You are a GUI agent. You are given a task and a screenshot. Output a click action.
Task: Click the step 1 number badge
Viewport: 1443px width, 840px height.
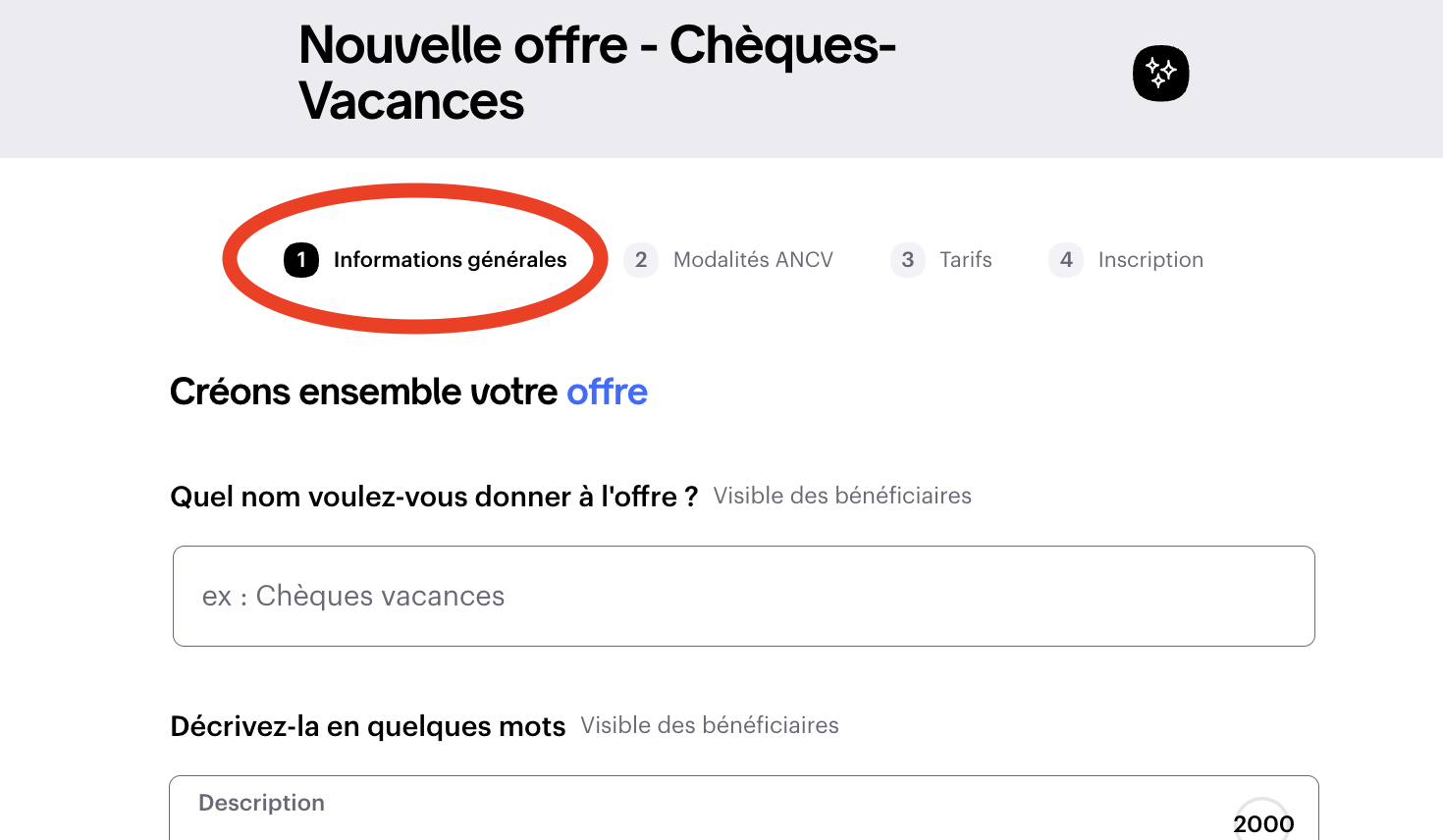301,260
